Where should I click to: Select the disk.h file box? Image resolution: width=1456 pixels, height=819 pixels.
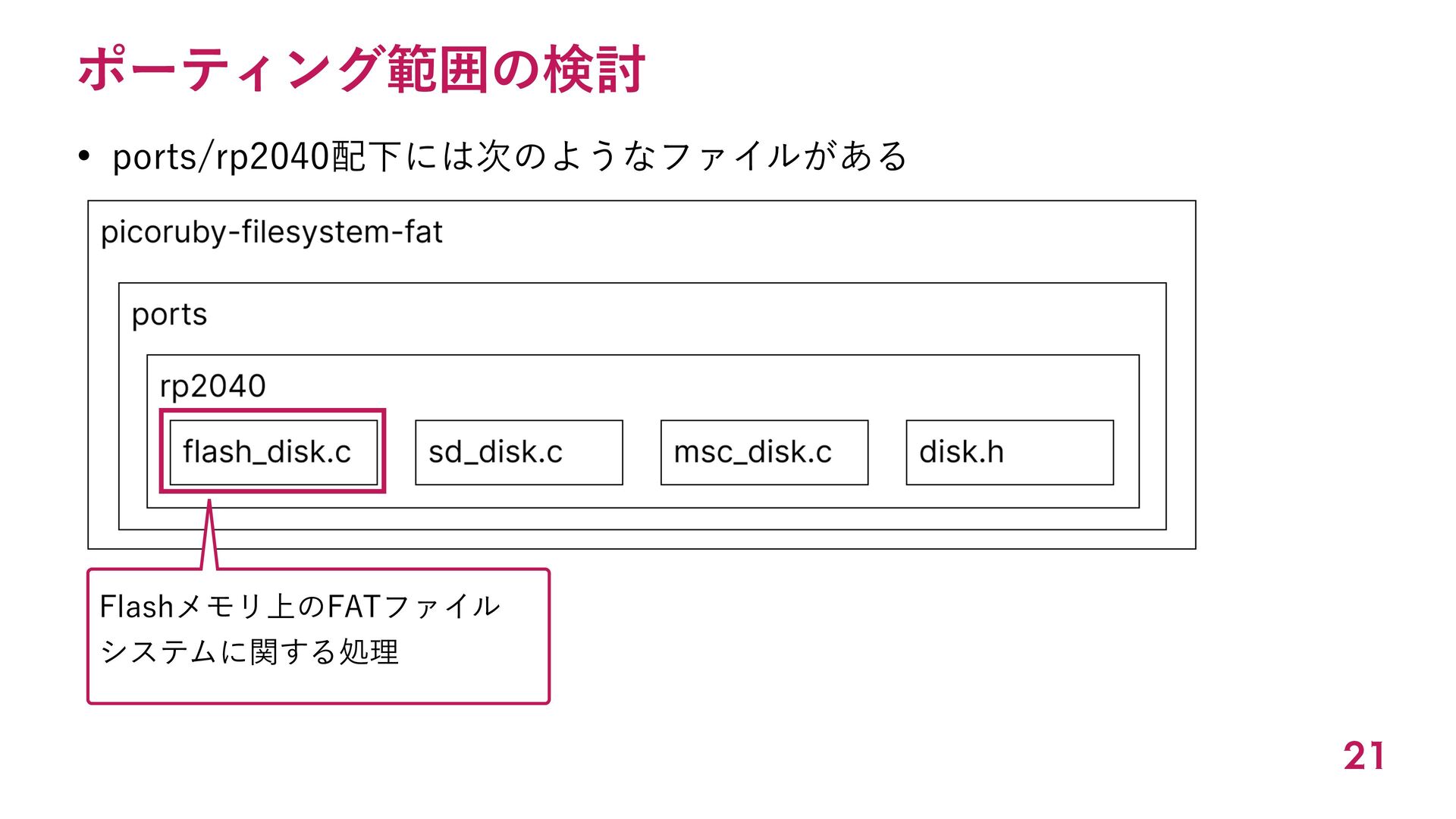point(1009,452)
